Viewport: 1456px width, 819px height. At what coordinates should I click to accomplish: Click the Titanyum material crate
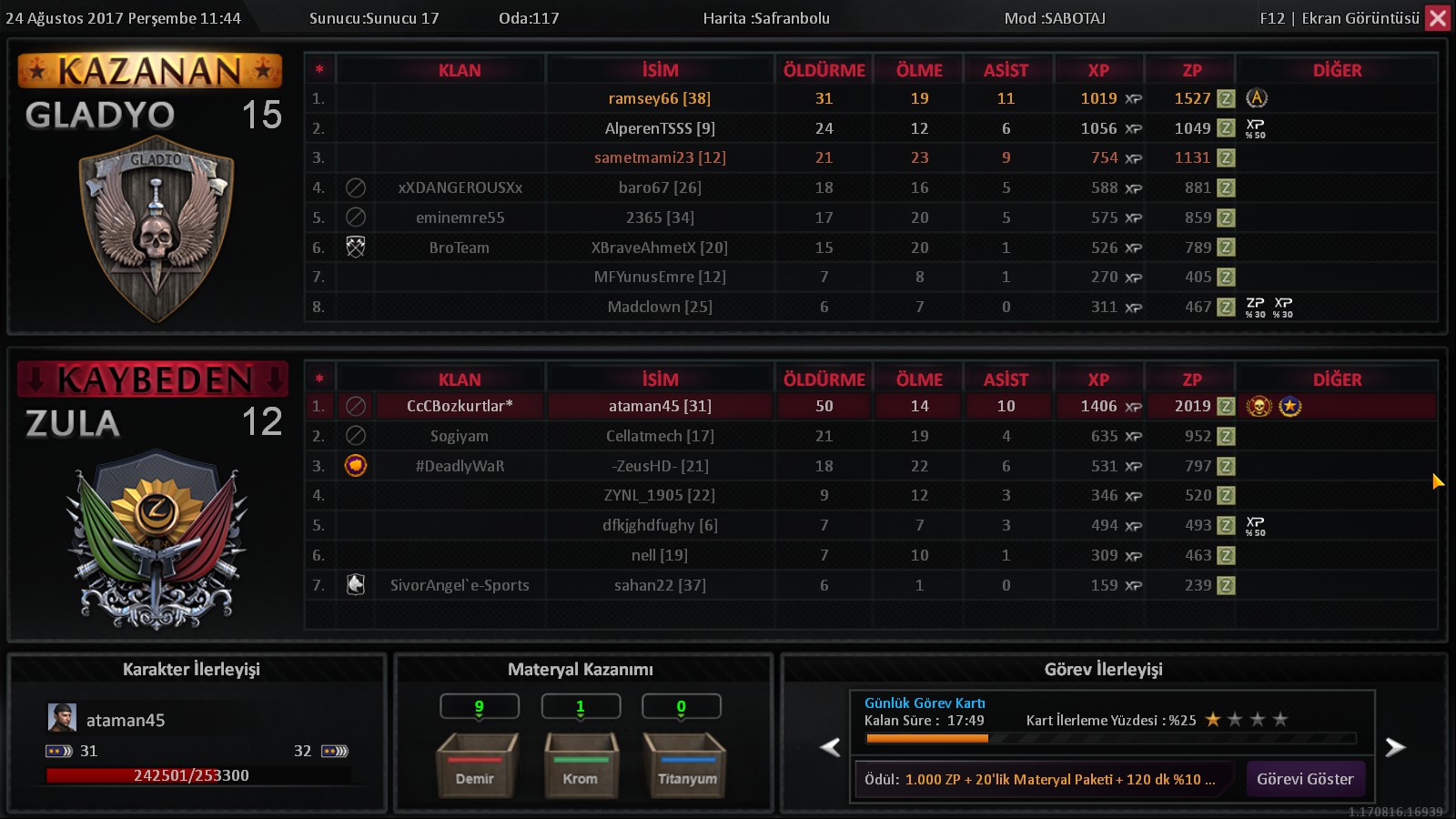click(x=684, y=765)
